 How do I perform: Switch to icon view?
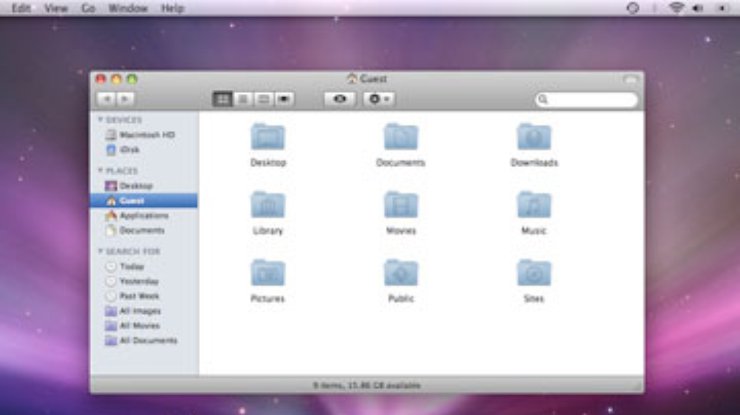(222, 99)
